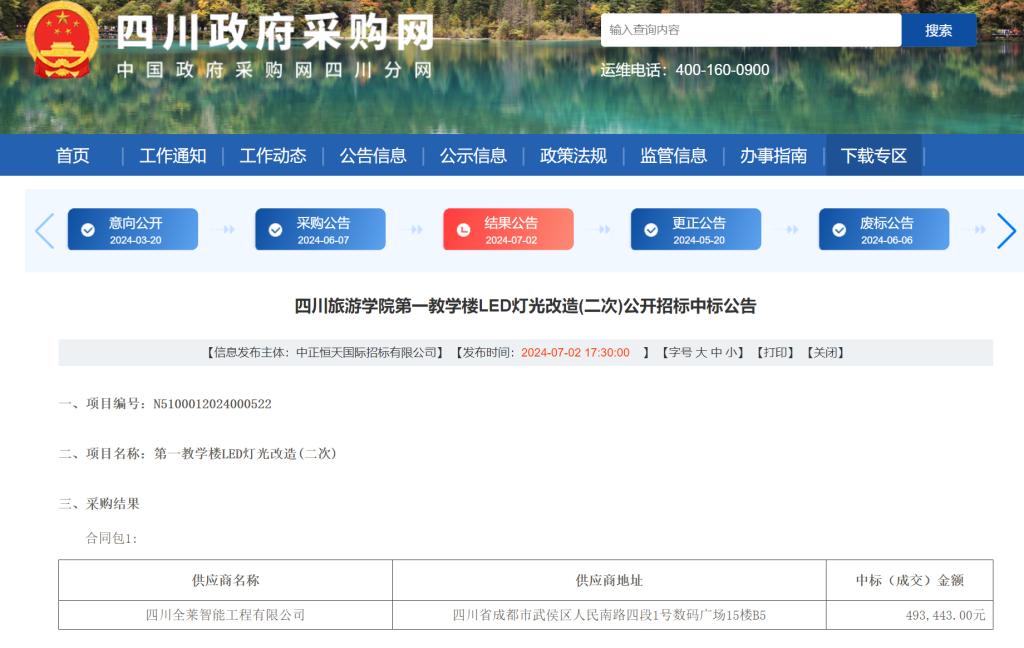Select the 采购公告 2024-06-07 step
Viewport: 1024px width, 648px height.
[x=320, y=229]
